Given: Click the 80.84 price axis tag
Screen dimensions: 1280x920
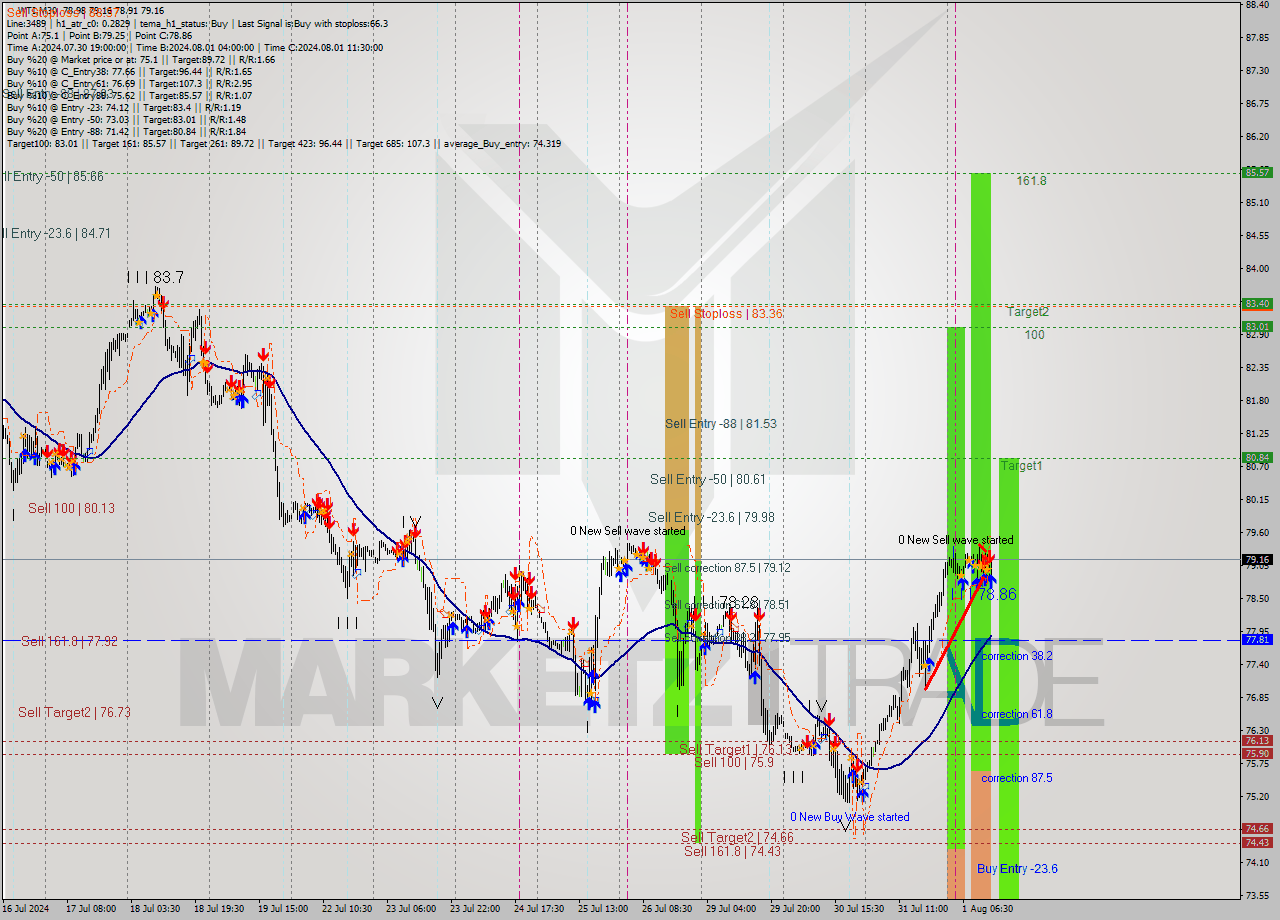Looking at the screenshot, I should (1257, 458).
